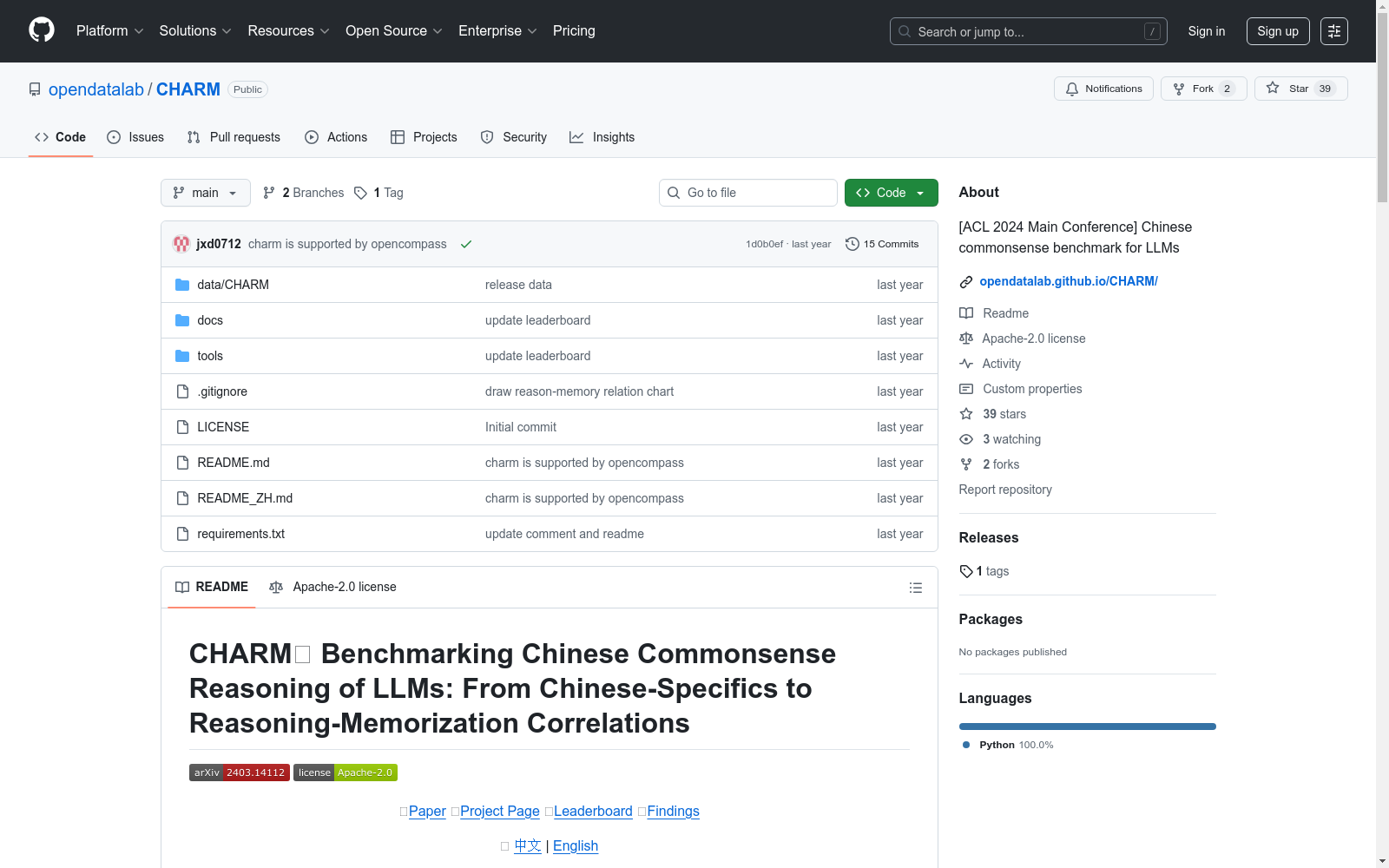Viewport: 1389px width, 868px height.
Task: Click the Sign in link
Action: [x=1207, y=31]
